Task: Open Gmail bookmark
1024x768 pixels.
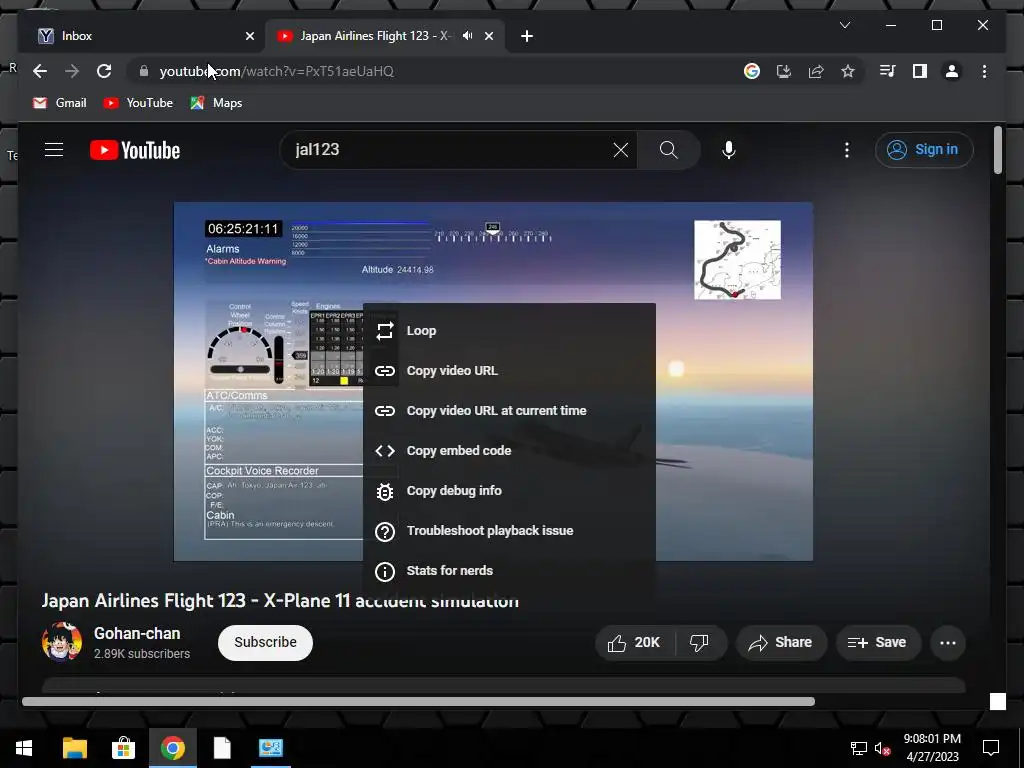Action: [60, 103]
